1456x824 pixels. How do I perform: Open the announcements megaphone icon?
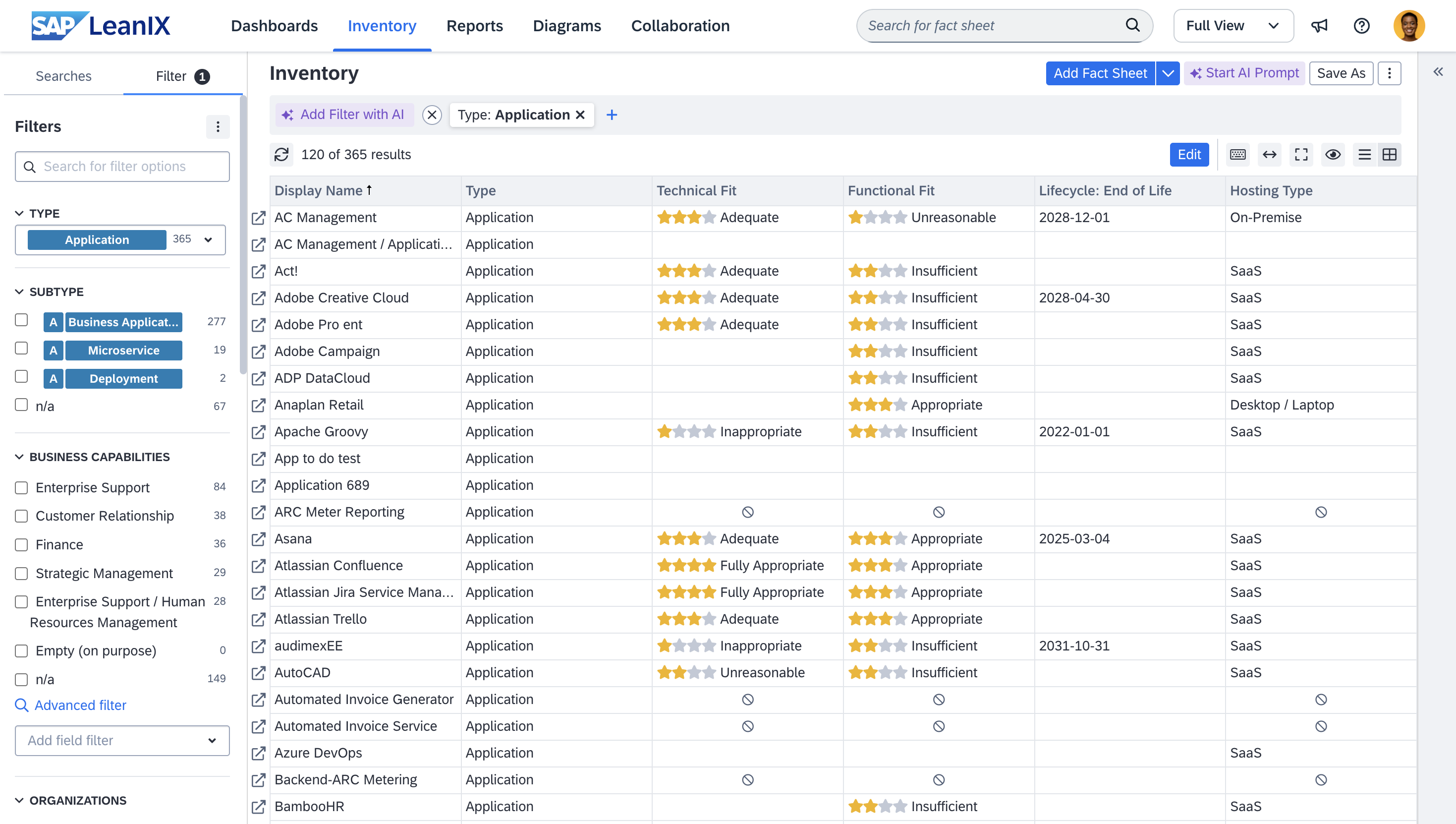[x=1319, y=26]
